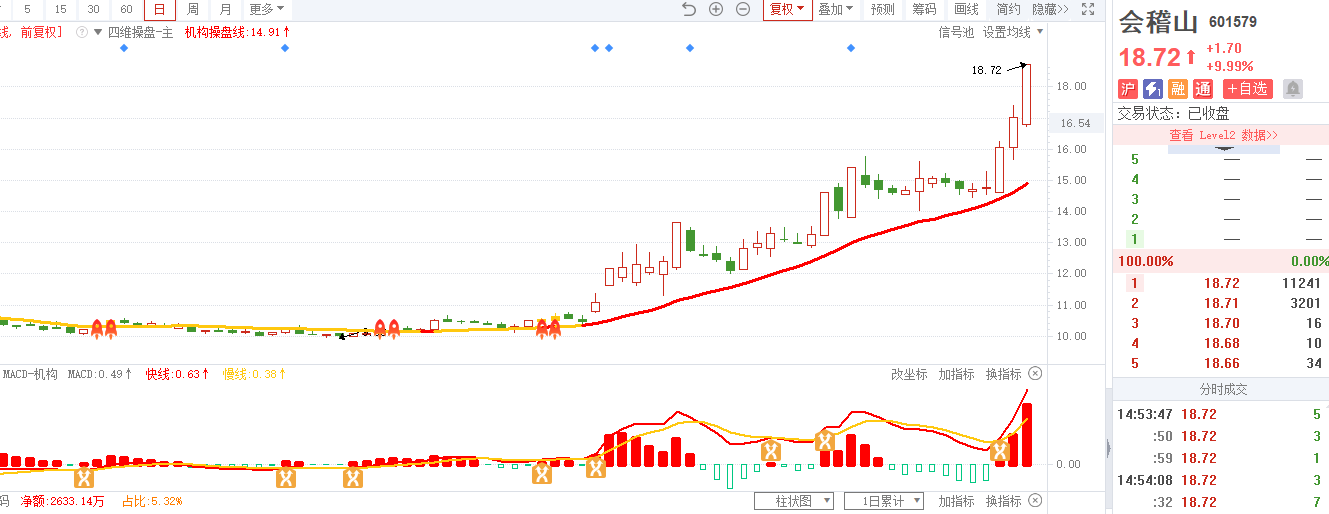This screenshot has height=514, width=1329.
Task: Click the 筹码 chip distribution button
Action: 925,9
